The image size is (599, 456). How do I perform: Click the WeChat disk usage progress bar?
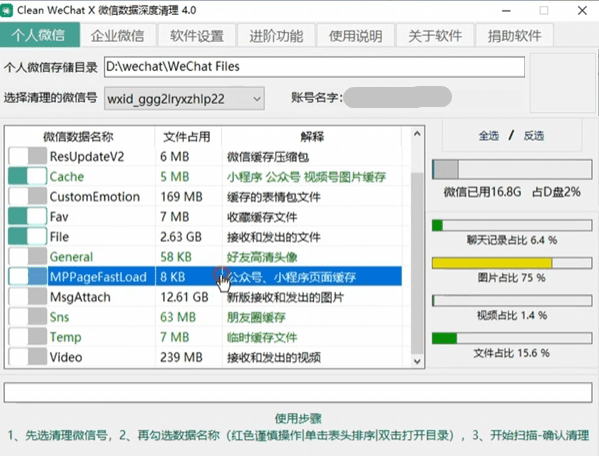pyautogui.click(x=512, y=170)
